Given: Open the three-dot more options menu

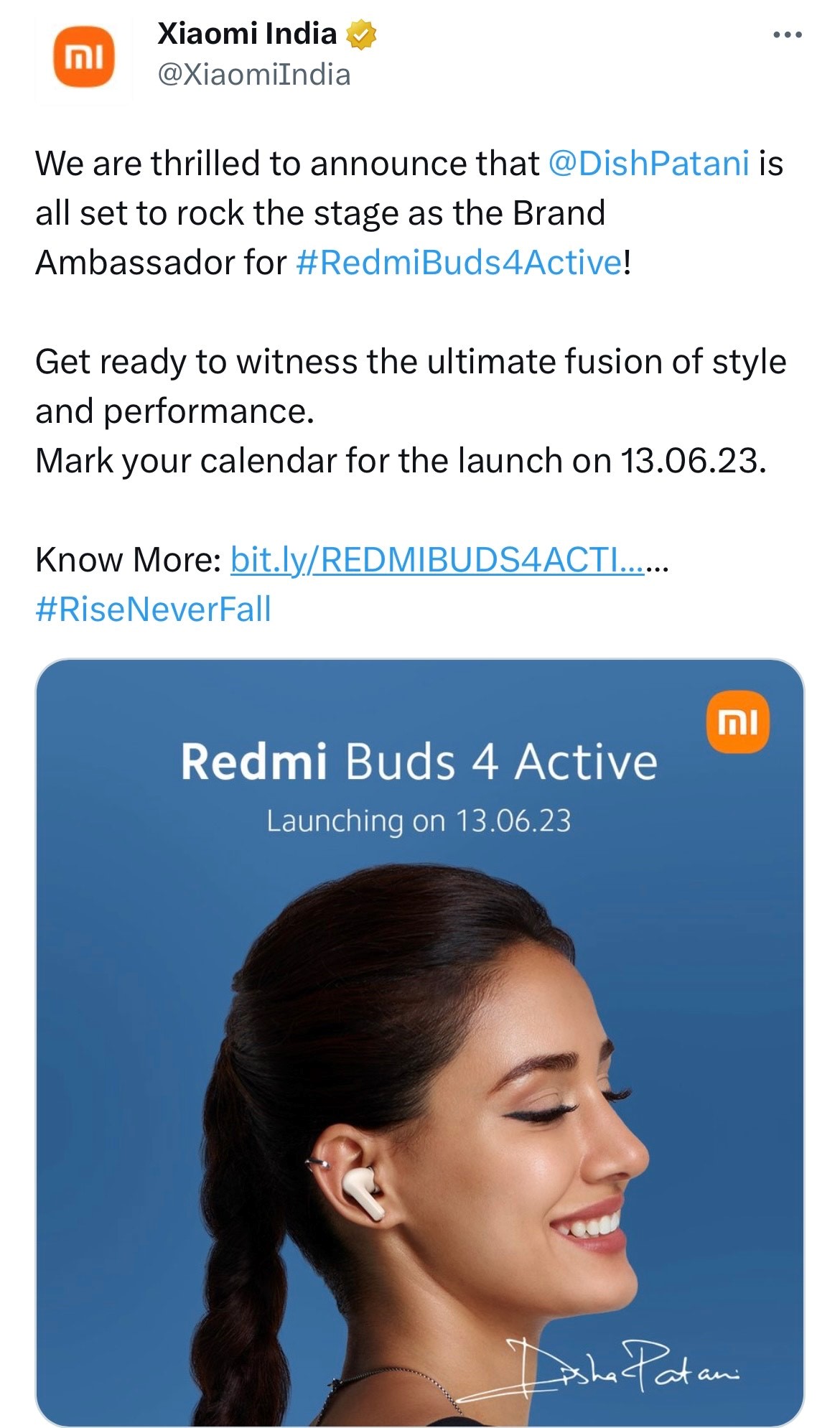Looking at the screenshot, I should (787, 34).
